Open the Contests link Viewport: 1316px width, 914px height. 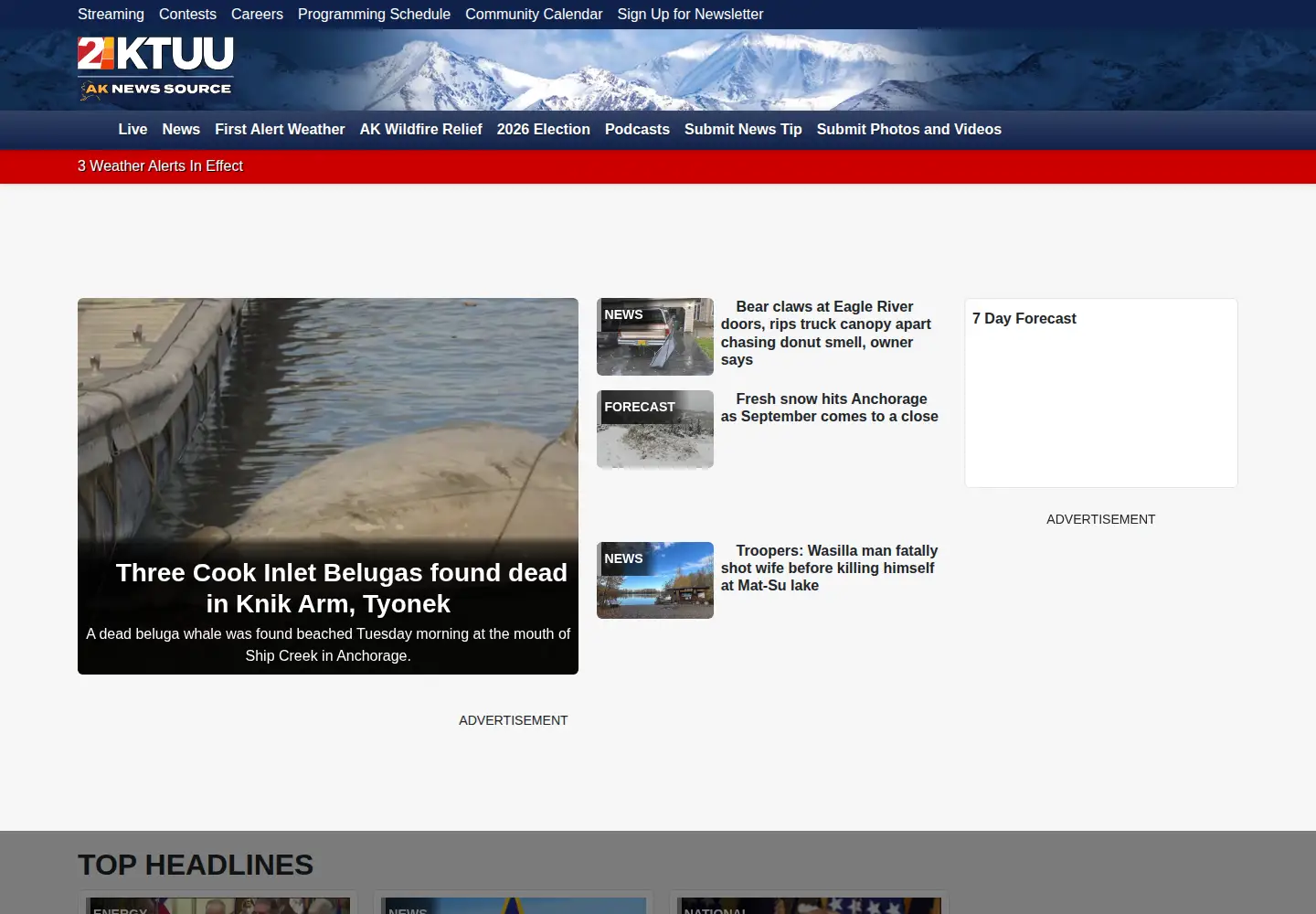point(187,15)
